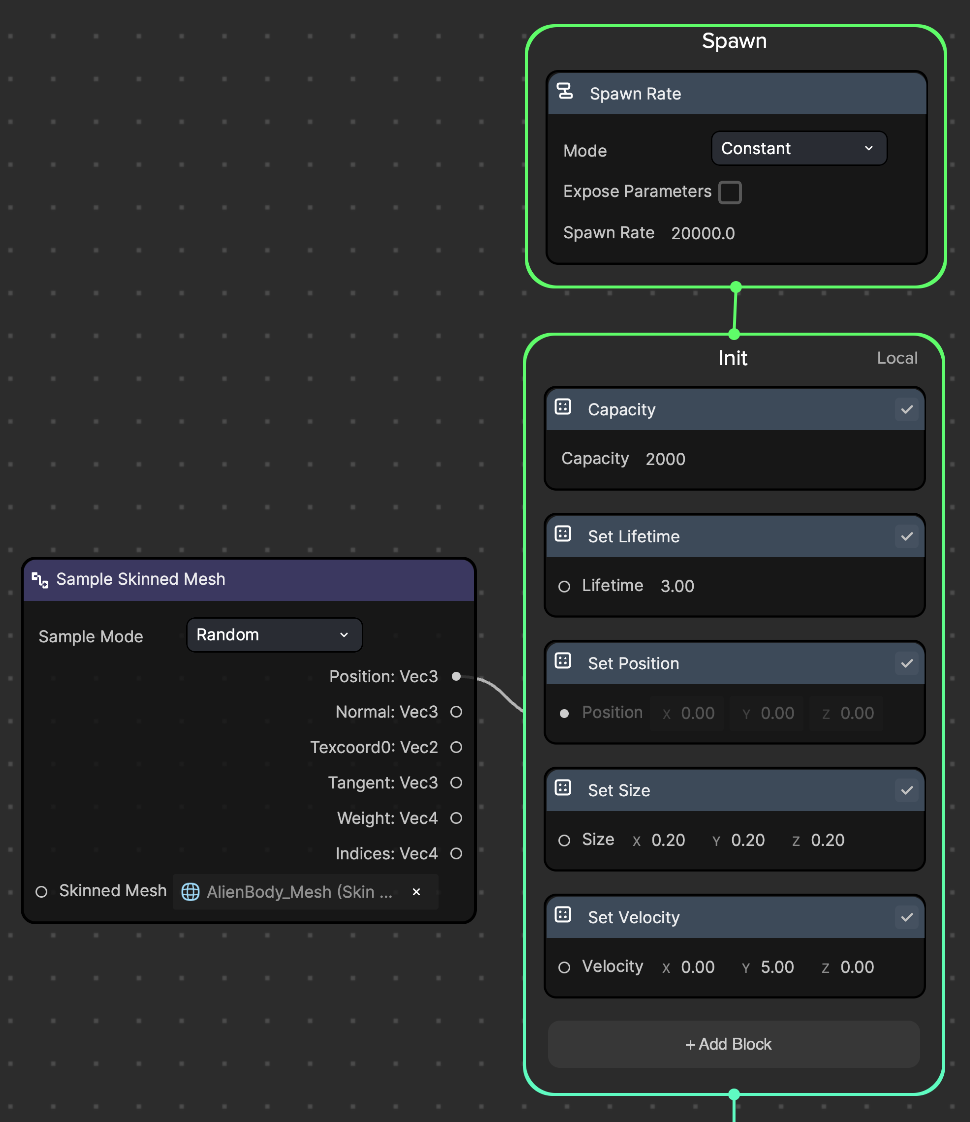Click the Velocity Y value field
Image resolution: width=970 pixels, height=1122 pixels.
tap(777, 967)
